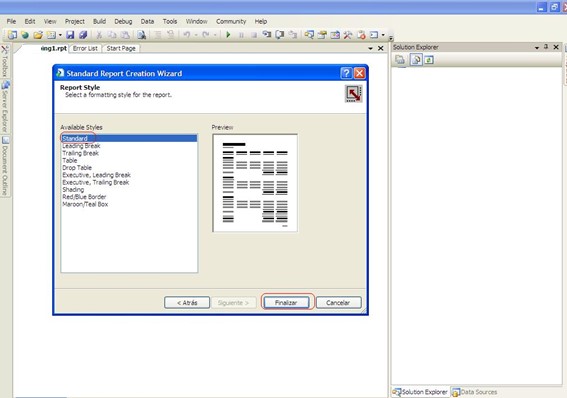This screenshot has width=567, height=398.
Task: Click the Save file toolbar icon
Action: tap(70, 35)
